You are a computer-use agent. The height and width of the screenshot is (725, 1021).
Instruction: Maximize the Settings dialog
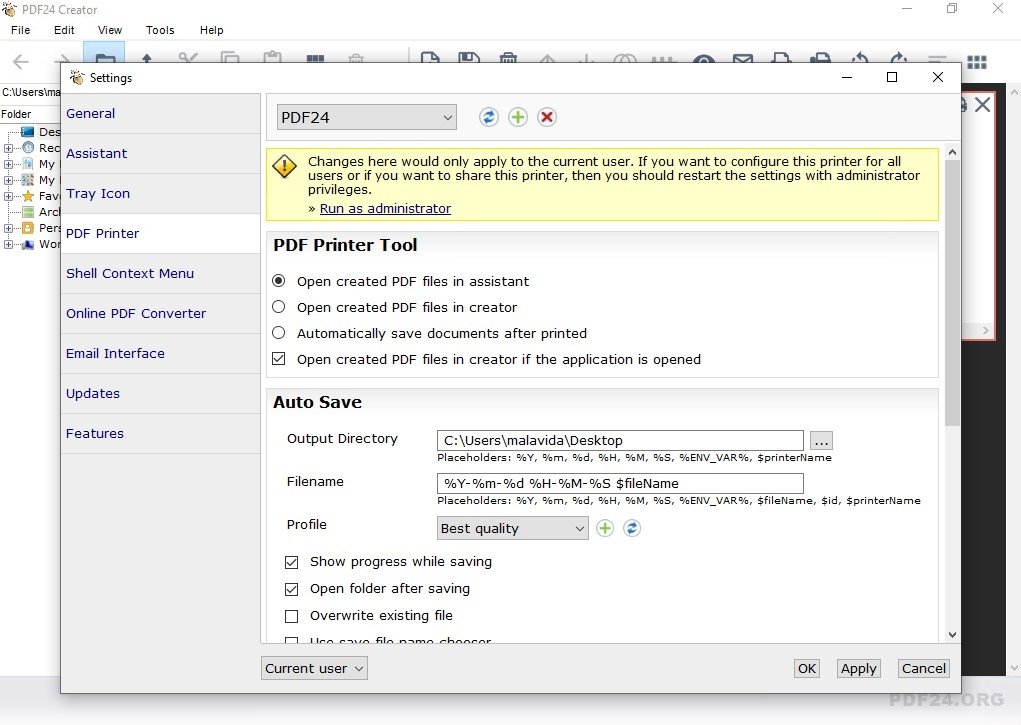coord(892,78)
